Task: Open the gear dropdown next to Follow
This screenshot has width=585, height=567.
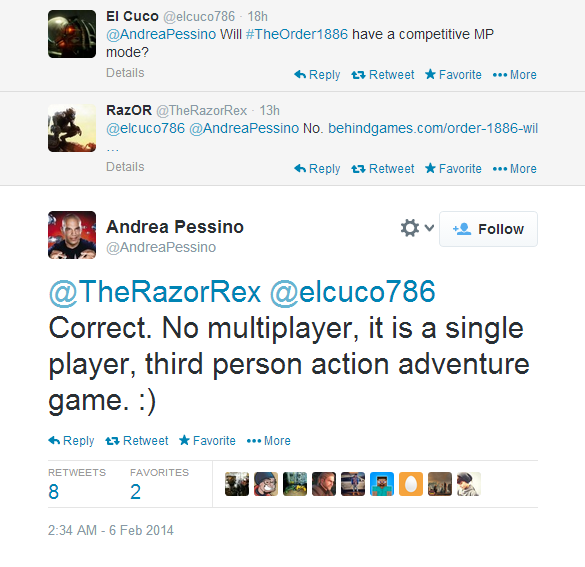Action: [x=417, y=228]
